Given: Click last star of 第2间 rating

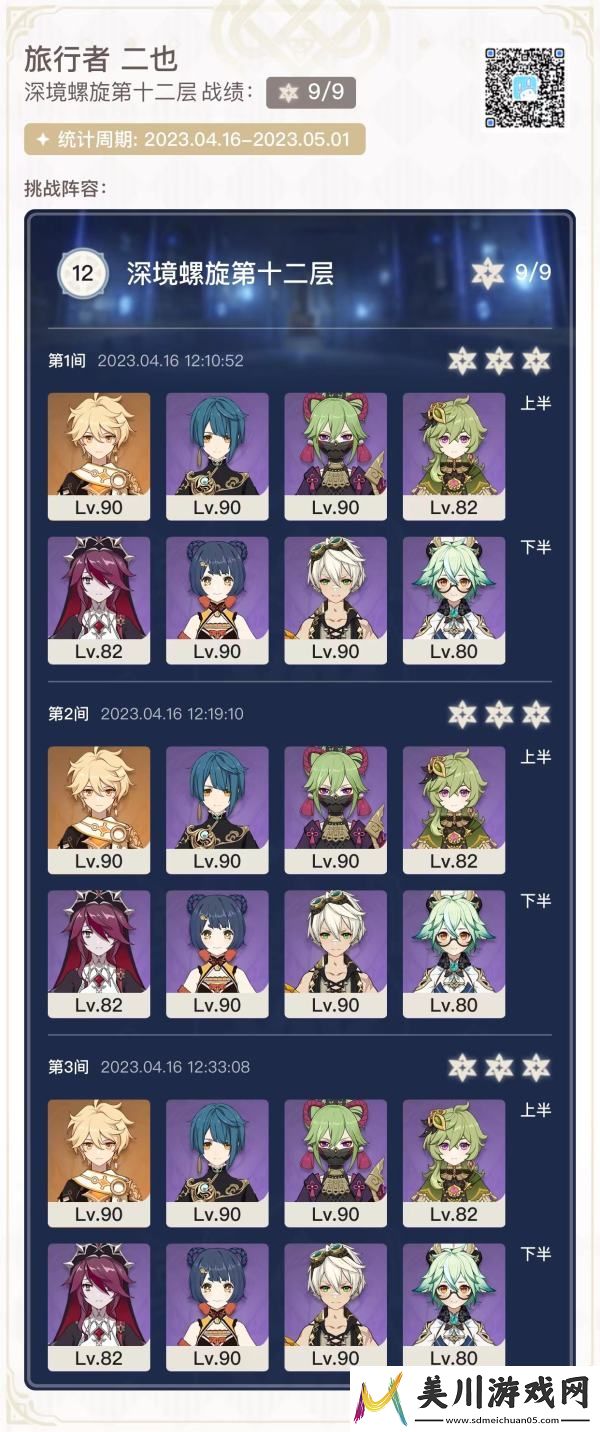Looking at the screenshot, I should 536,714.
